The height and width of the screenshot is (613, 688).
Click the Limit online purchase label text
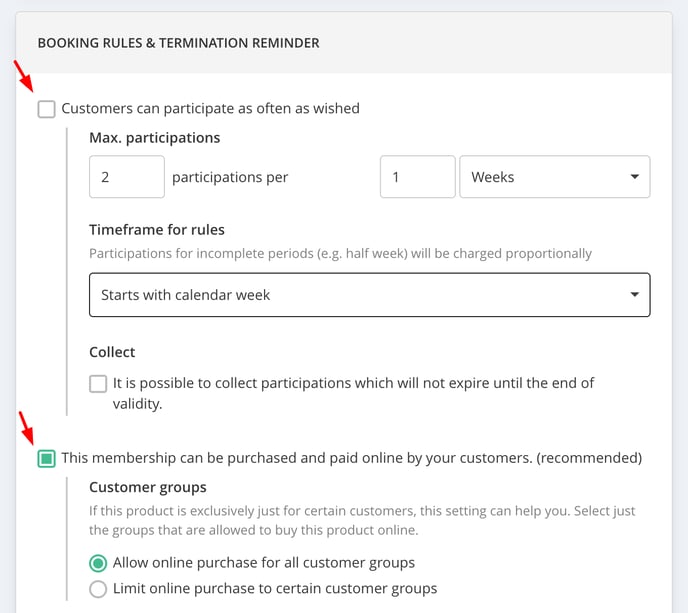[x=275, y=588]
